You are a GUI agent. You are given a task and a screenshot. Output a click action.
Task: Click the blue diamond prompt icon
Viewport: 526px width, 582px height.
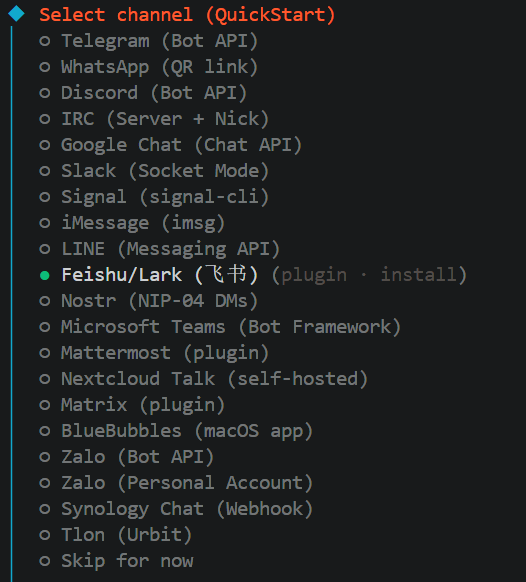pos(16,14)
